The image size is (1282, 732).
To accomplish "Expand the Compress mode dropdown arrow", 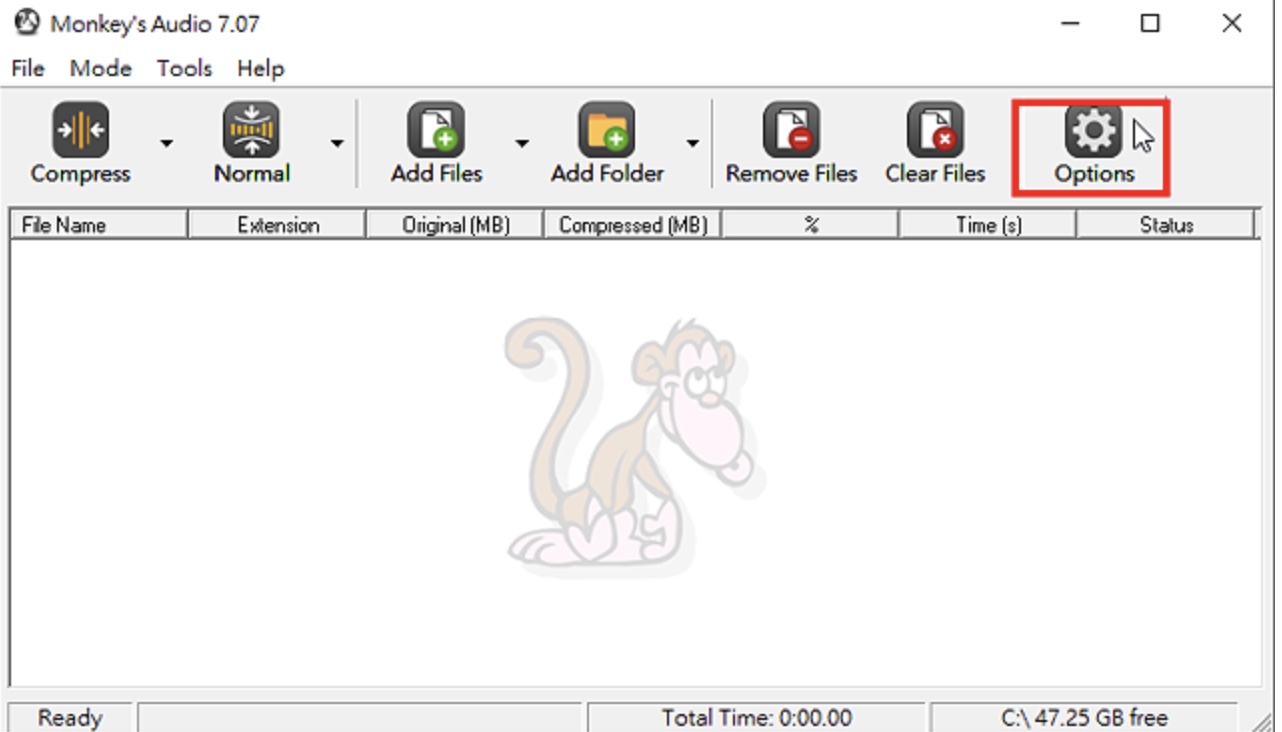I will [166, 144].
